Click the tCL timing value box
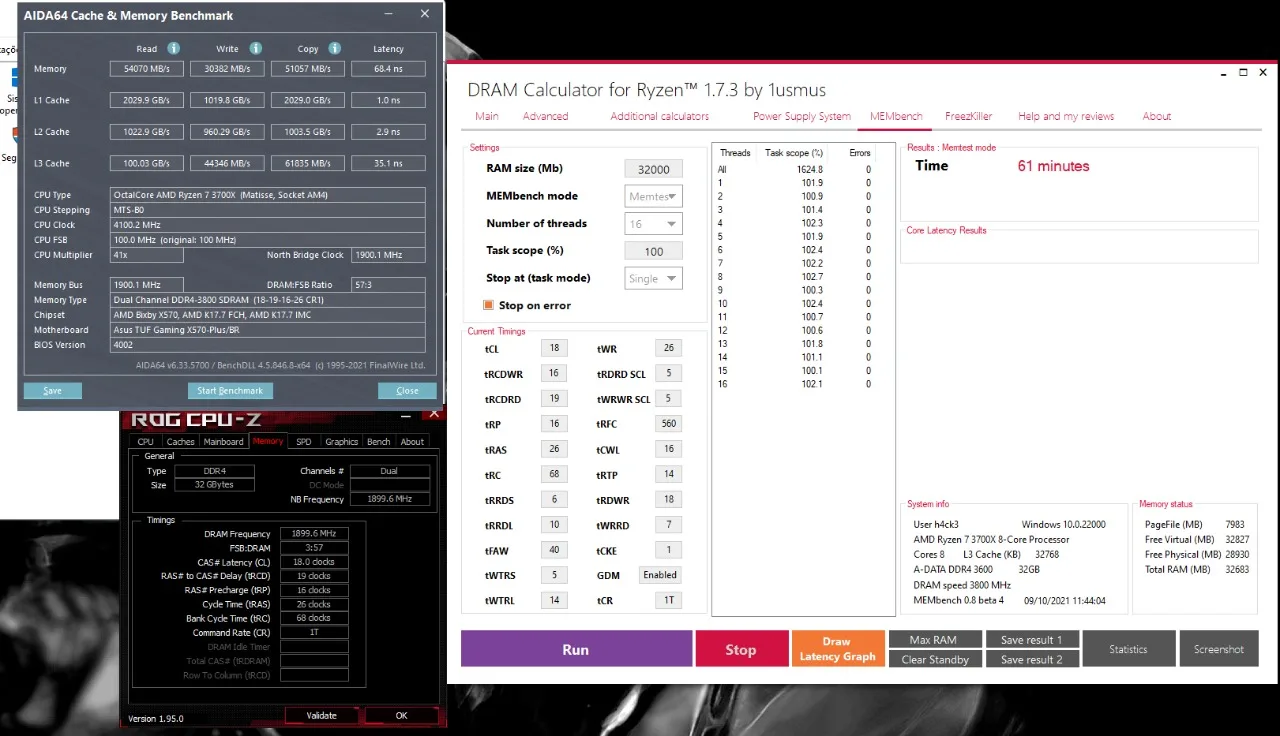The image size is (1280, 736). click(554, 348)
